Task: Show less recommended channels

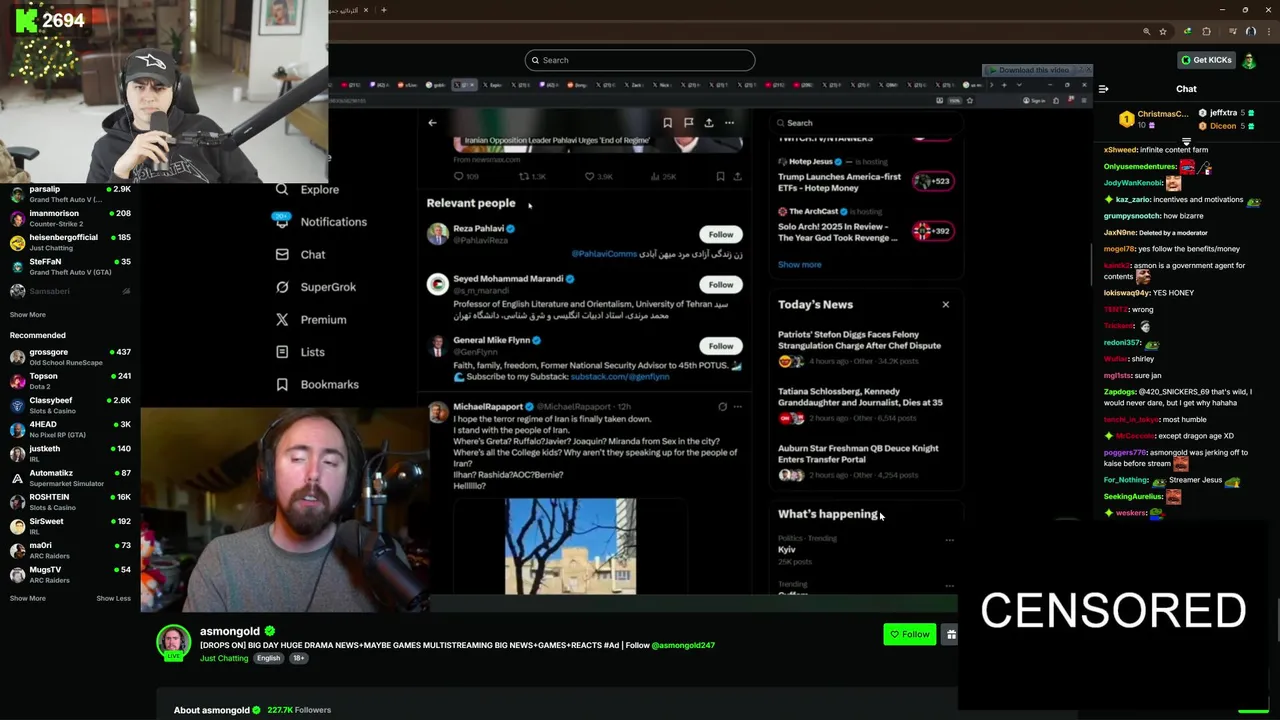Action: 113,598
